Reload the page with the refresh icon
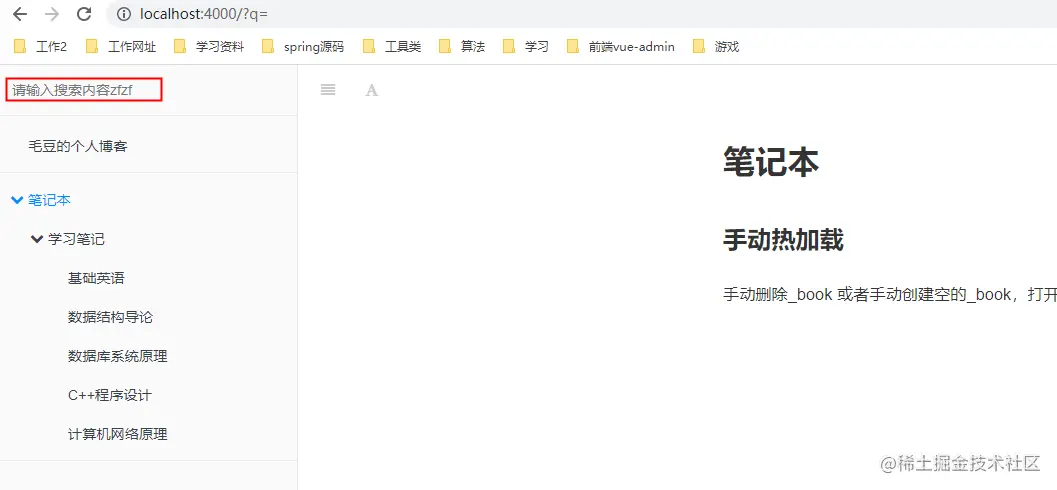1057x490 pixels. [x=84, y=13]
